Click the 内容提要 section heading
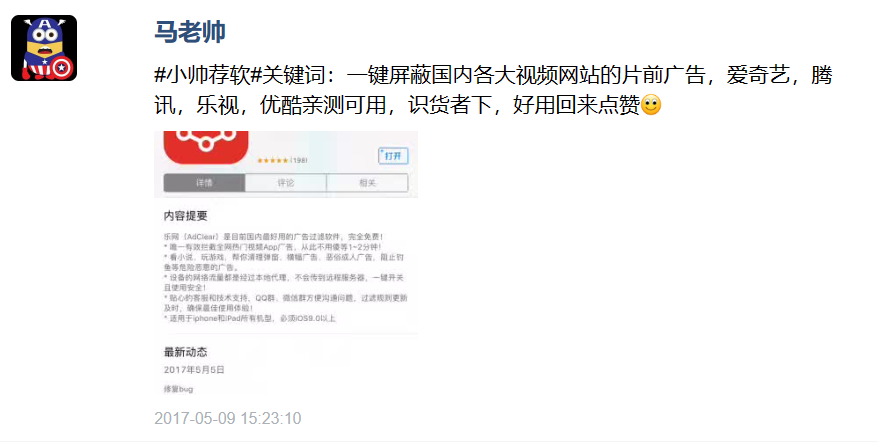 tap(185, 216)
